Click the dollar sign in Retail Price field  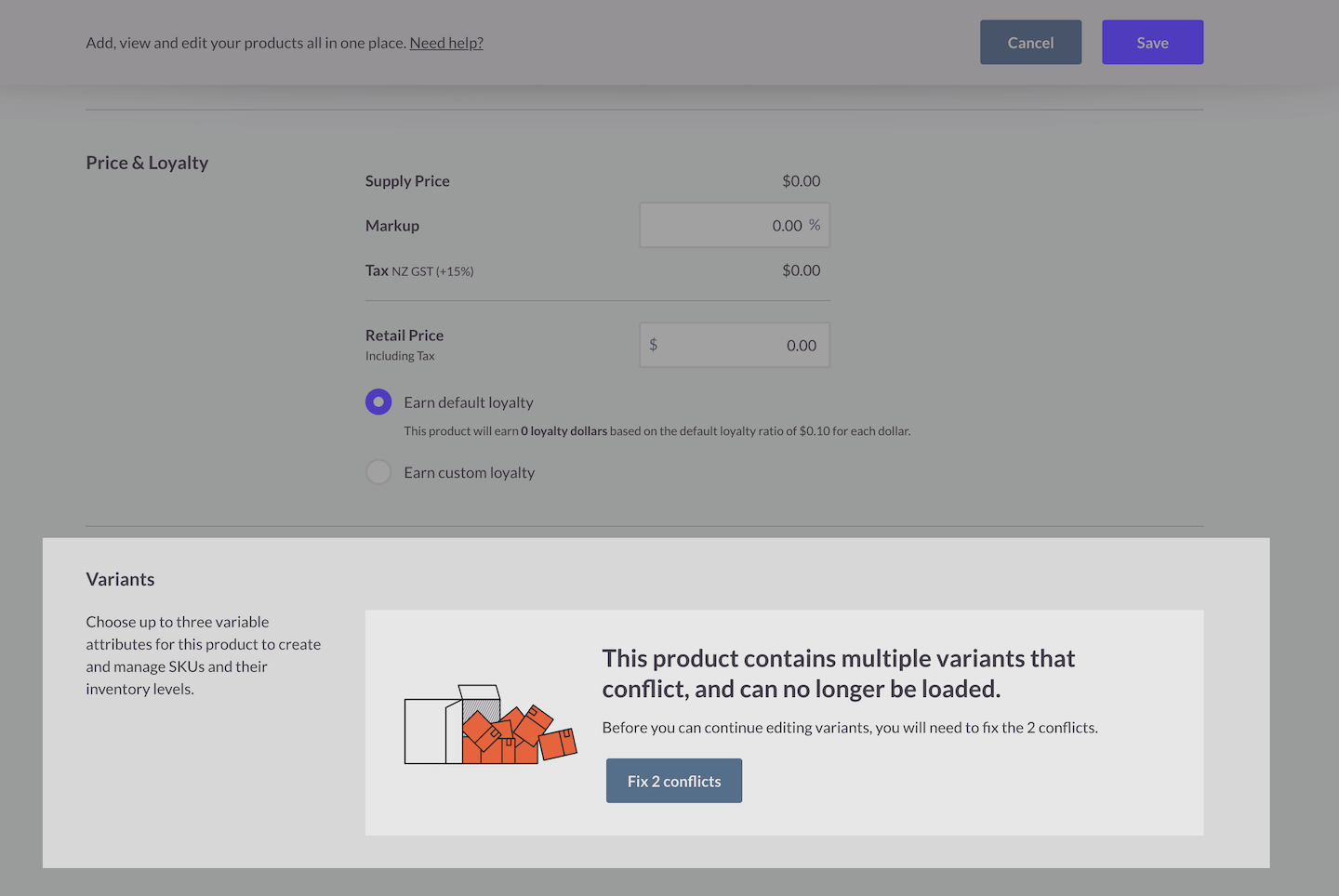[653, 345]
